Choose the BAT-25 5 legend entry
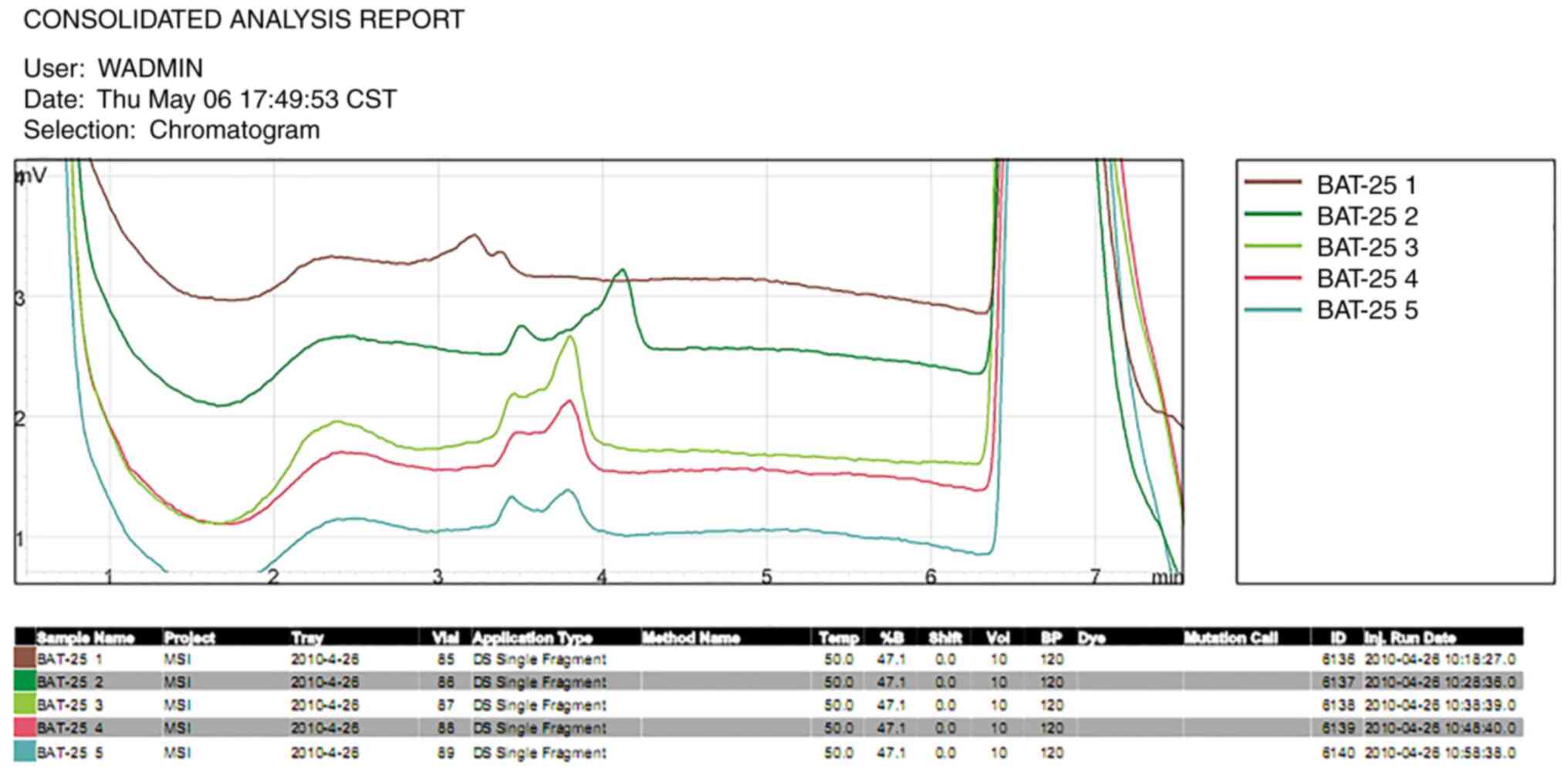 [x=1366, y=310]
